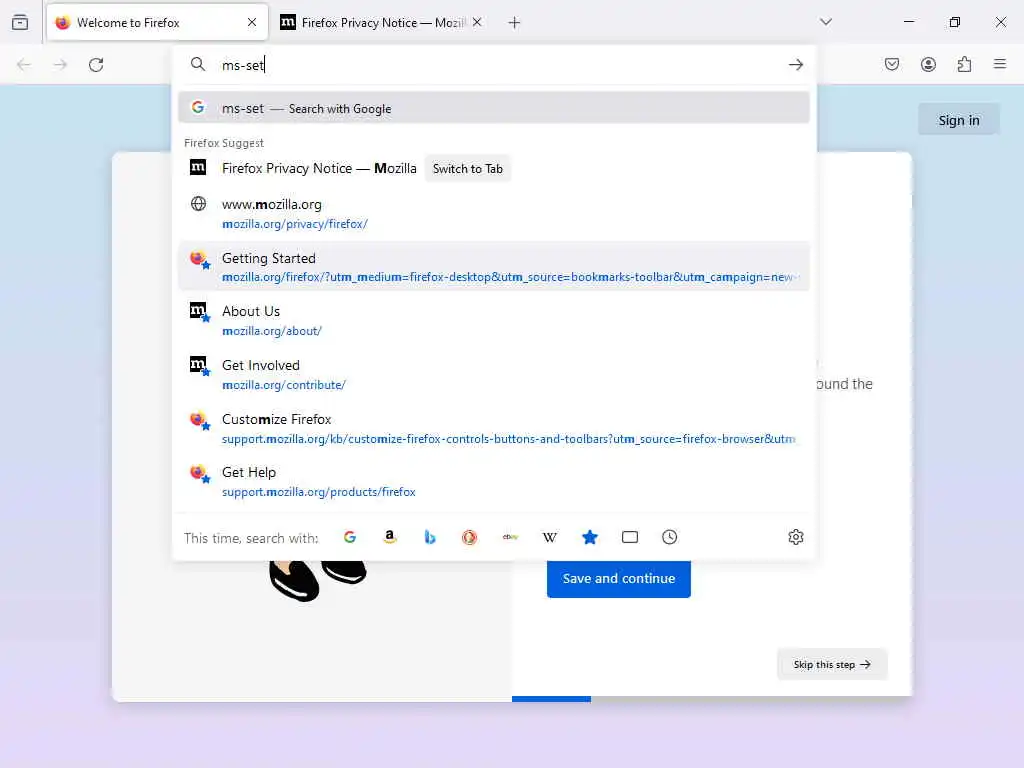Search this time with eBay icon
Screen dimensions: 1024x768
(x=510, y=537)
